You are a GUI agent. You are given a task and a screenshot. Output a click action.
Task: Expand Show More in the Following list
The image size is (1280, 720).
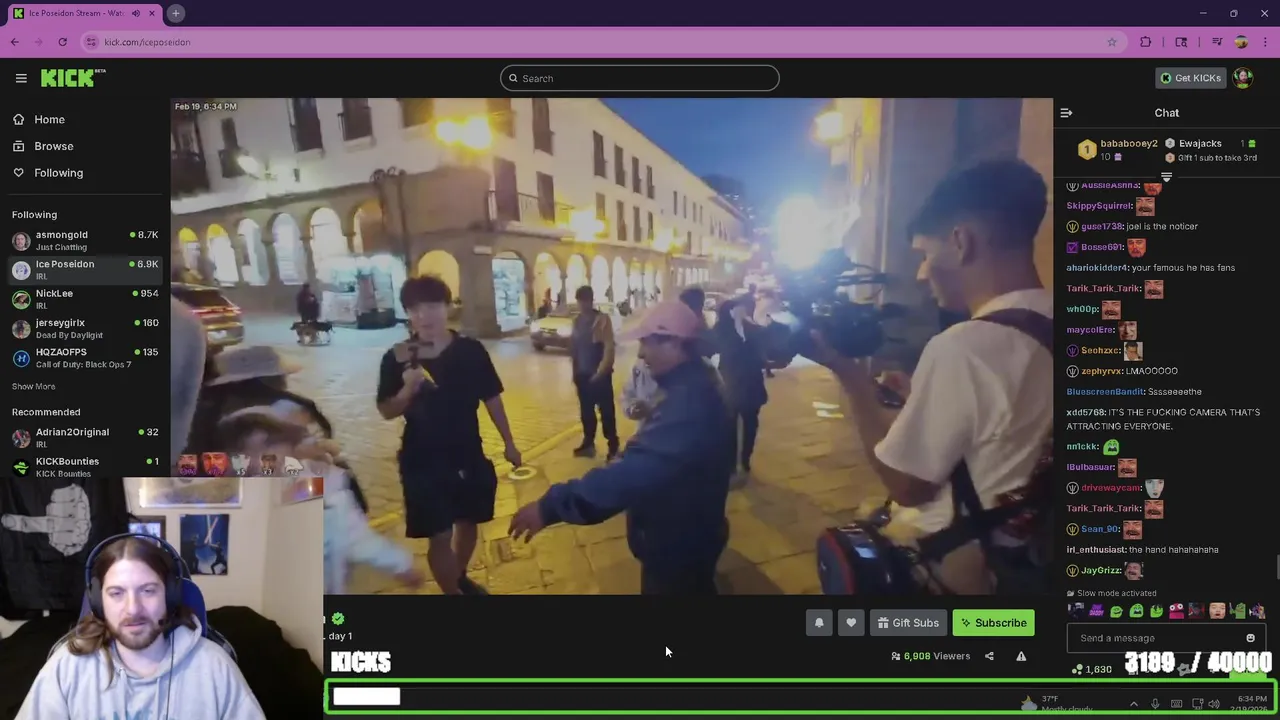pyautogui.click(x=34, y=386)
